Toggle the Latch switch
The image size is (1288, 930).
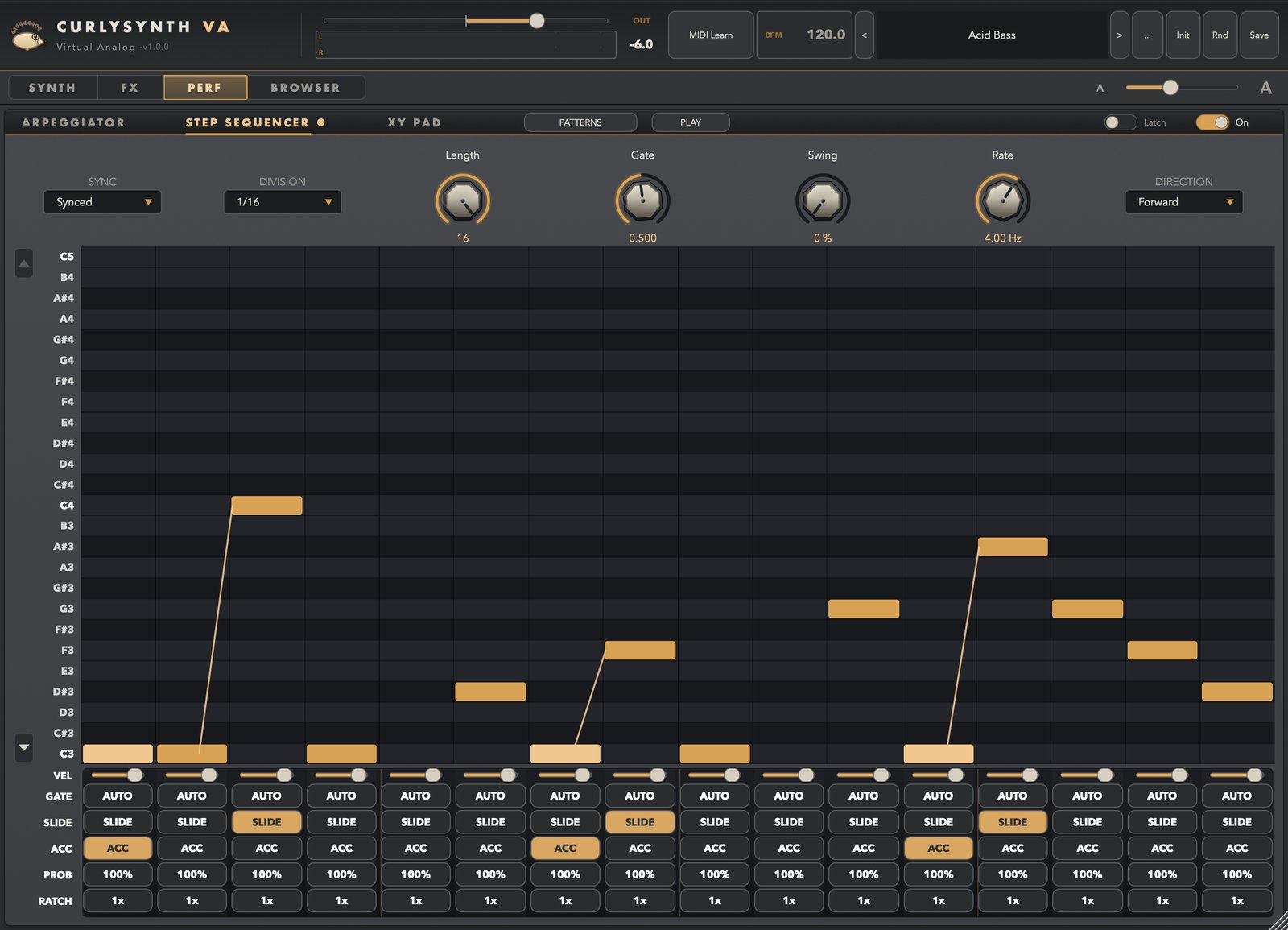coord(1120,122)
